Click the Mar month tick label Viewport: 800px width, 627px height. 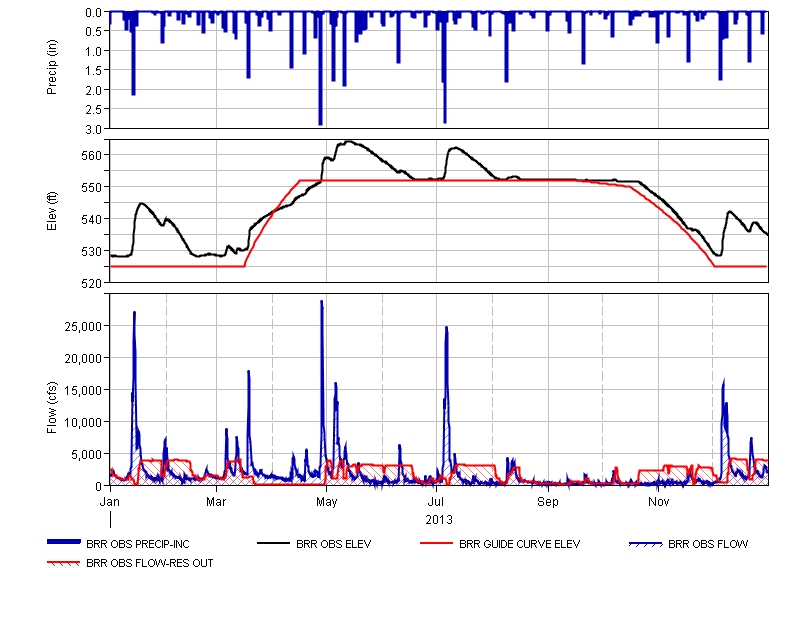[x=216, y=501]
